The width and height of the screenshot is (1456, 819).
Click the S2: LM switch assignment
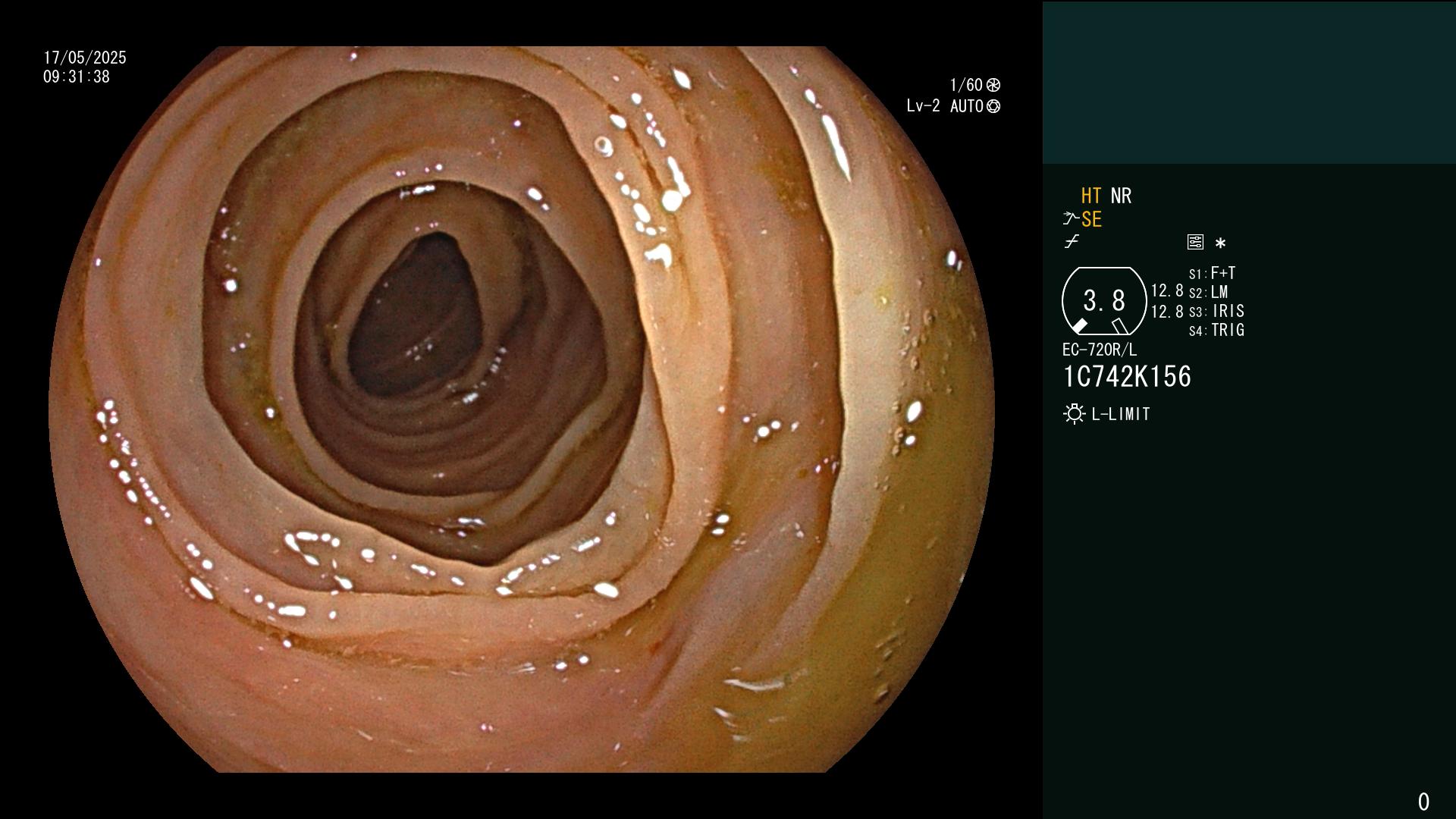tap(1208, 292)
